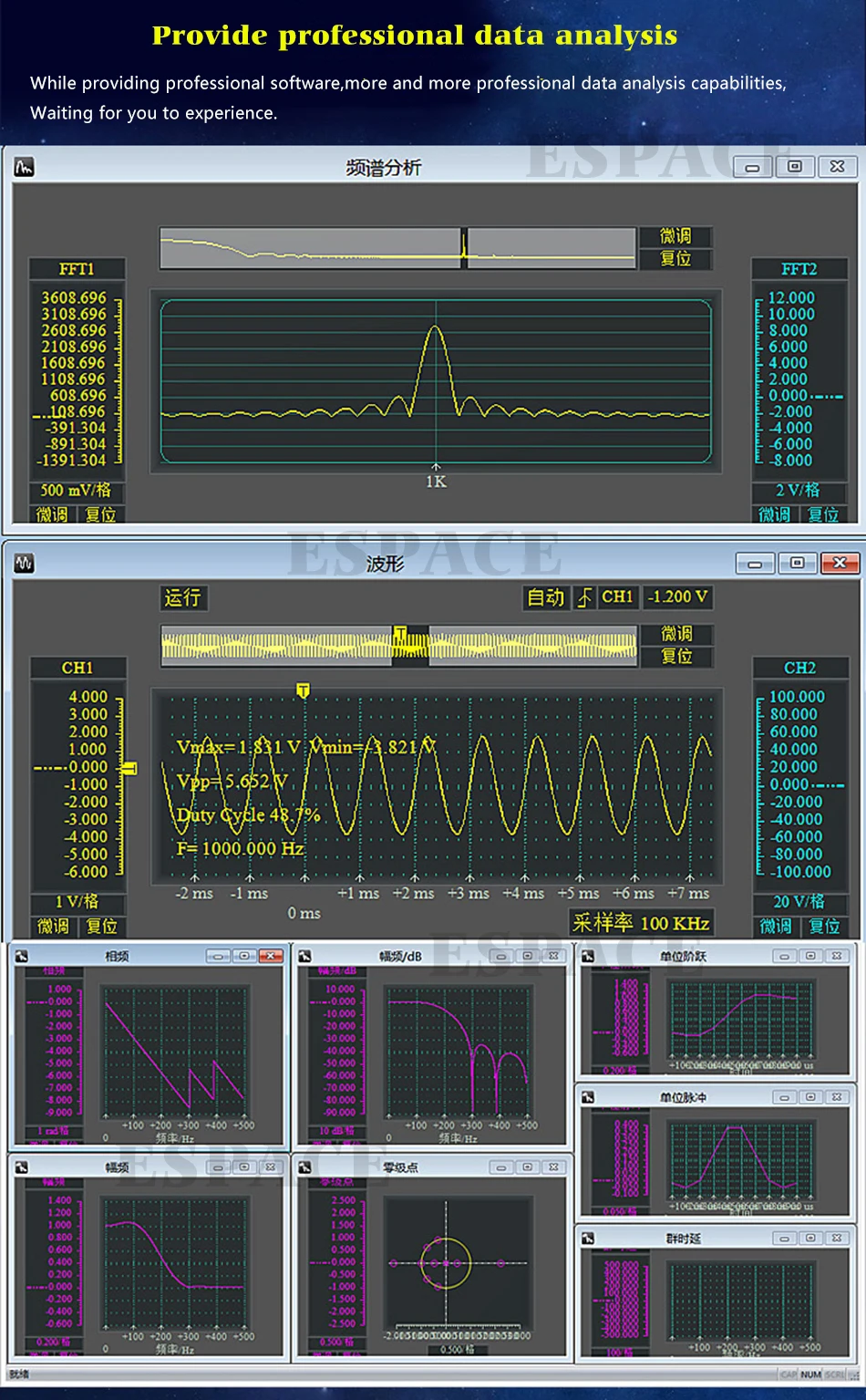Click the 2 V/格 scale value

[799, 491]
